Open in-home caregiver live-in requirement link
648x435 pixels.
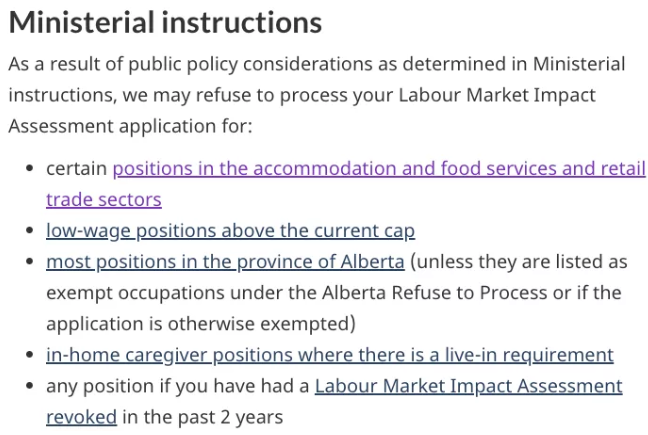pos(329,354)
